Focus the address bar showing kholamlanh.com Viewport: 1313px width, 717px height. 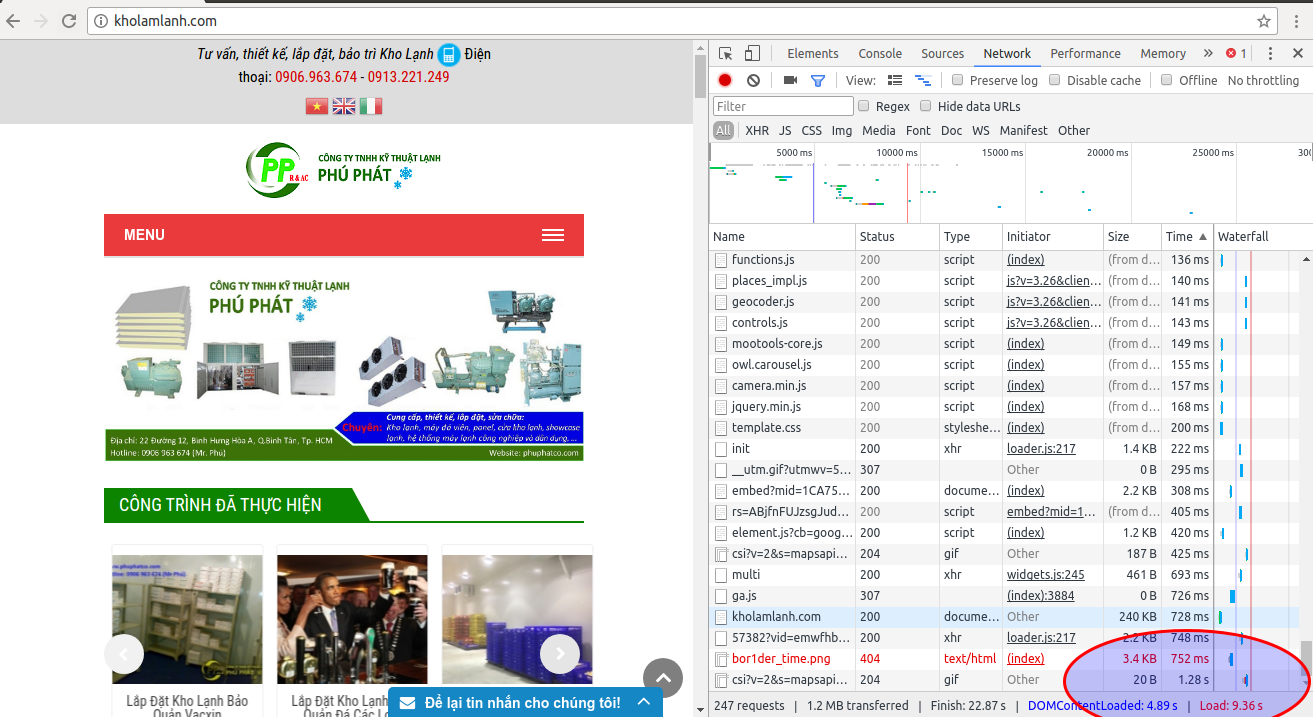pos(680,21)
